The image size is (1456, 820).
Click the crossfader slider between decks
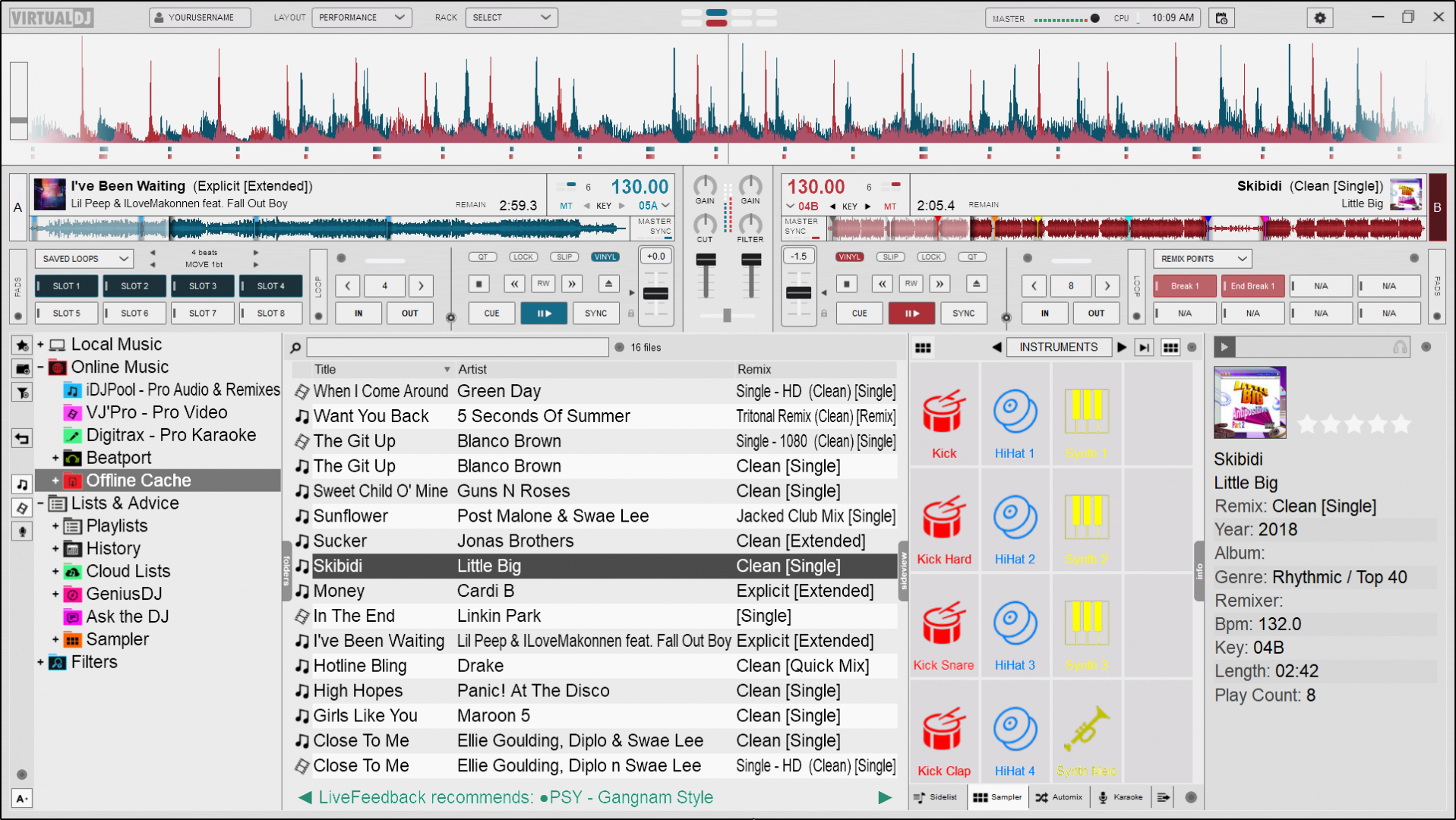(x=727, y=315)
